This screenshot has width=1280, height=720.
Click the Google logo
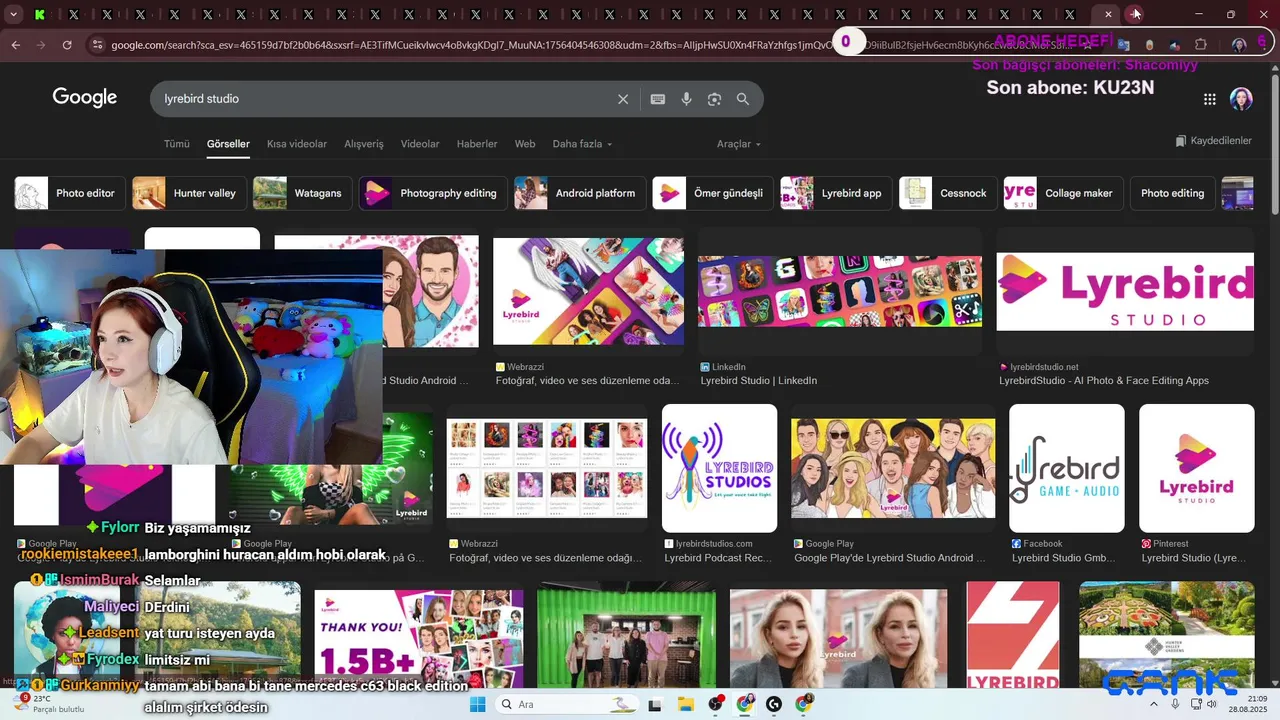click(85, 98)
